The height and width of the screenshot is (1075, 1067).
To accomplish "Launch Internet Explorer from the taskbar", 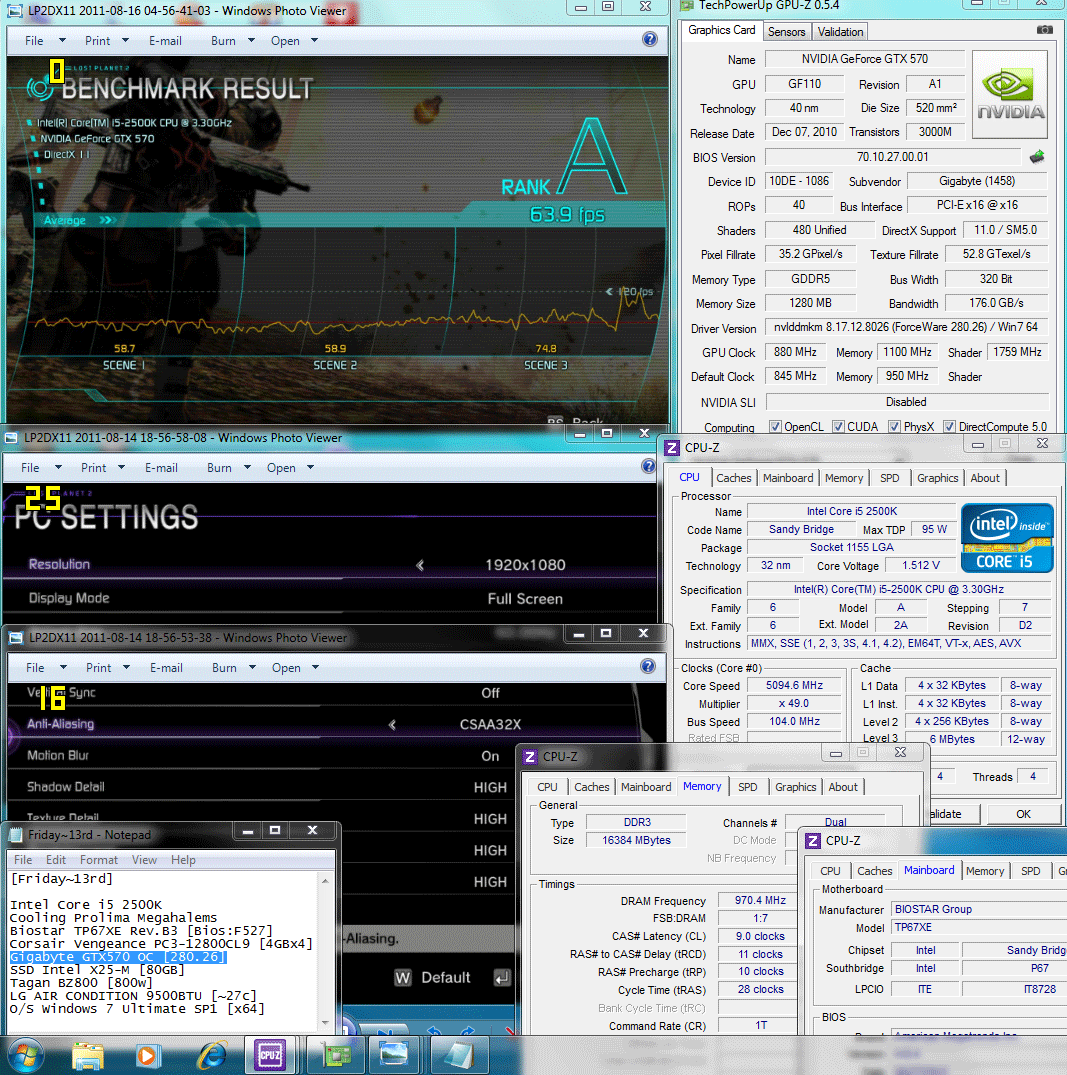I will pyautogui.click(x=211, y=1056).
